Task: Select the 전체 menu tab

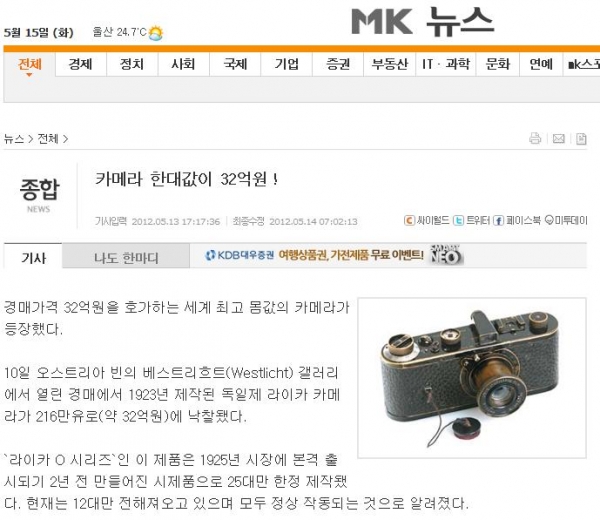Action: 29,64
